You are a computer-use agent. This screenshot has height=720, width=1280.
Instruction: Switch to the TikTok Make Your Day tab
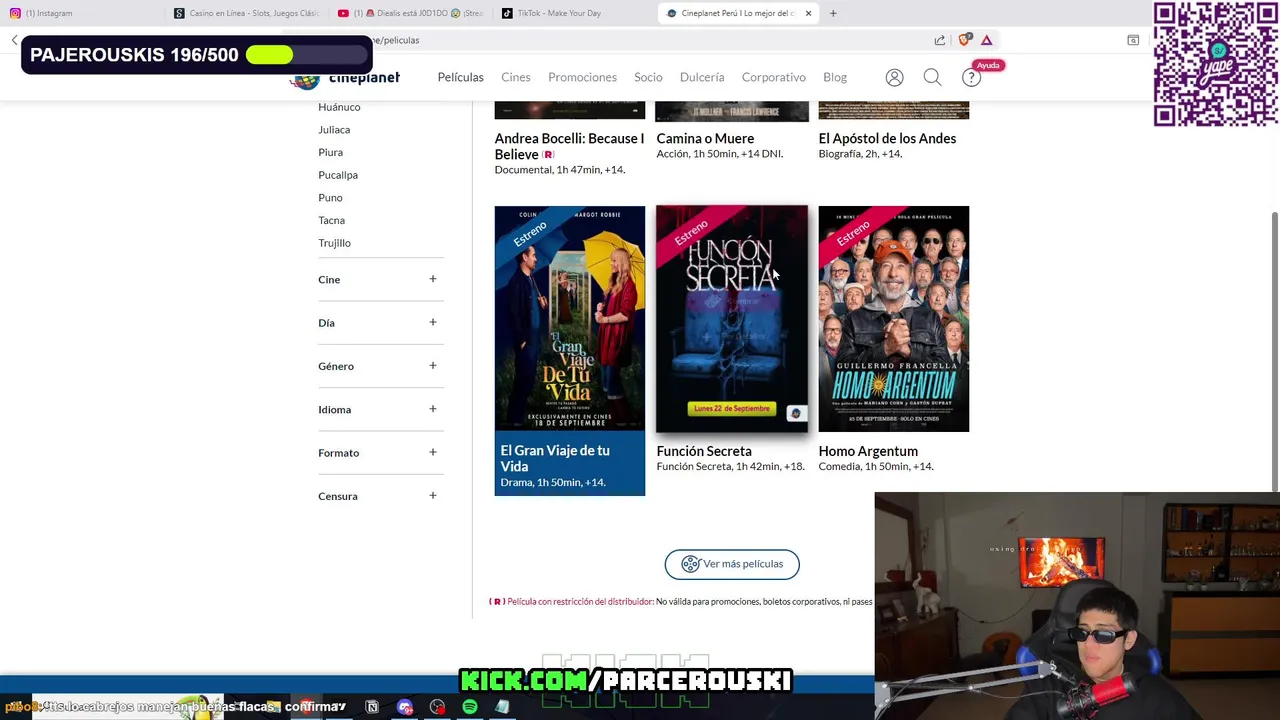pyautogui.click(x=573, y=13)
